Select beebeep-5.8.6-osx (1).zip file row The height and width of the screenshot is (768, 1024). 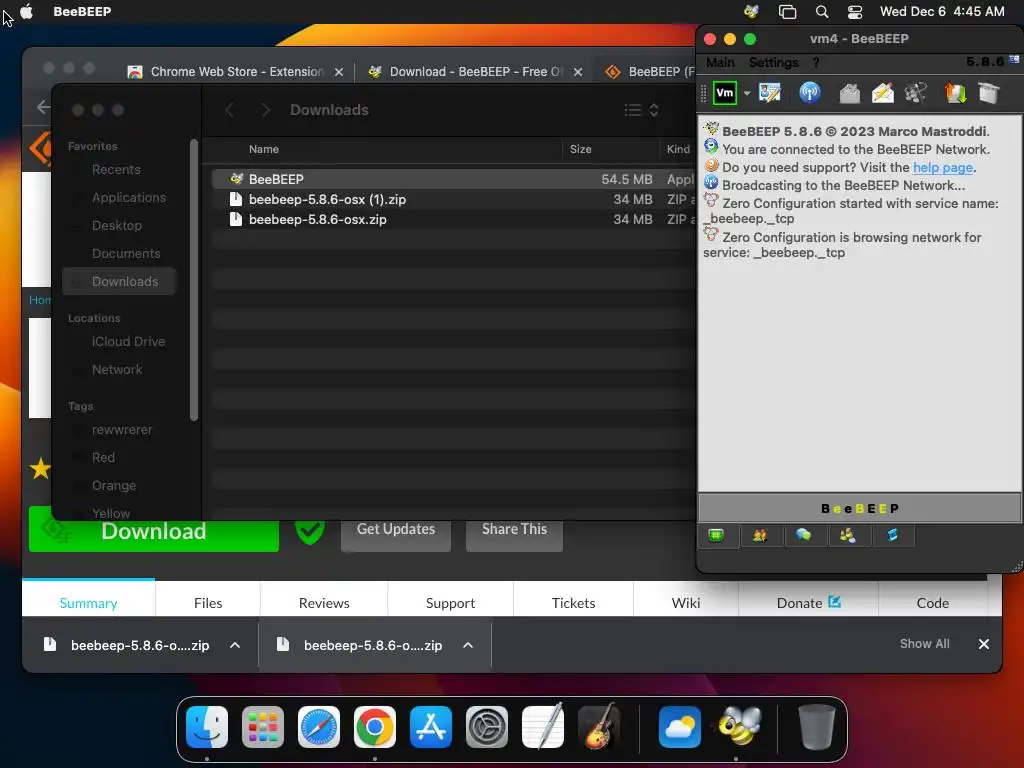(455, 199)
